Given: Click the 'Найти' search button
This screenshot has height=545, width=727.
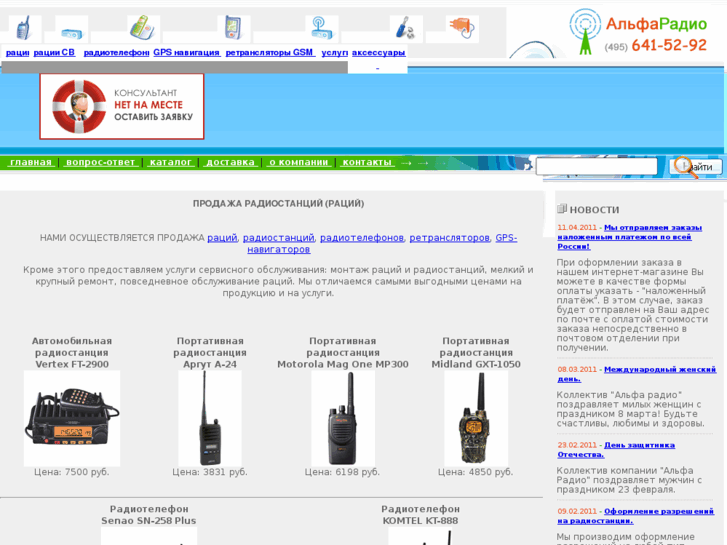Looking at the screenshot, I should click(x=695, y=167).
